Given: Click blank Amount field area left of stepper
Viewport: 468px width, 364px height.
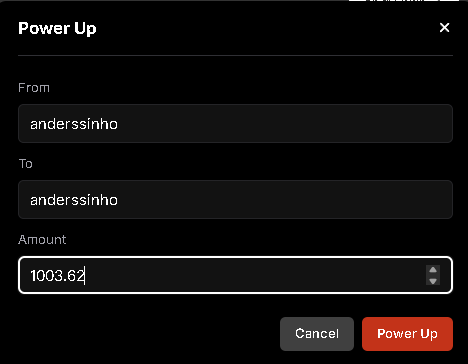Looking at the screenshot, I should click(x=253, y=275).
